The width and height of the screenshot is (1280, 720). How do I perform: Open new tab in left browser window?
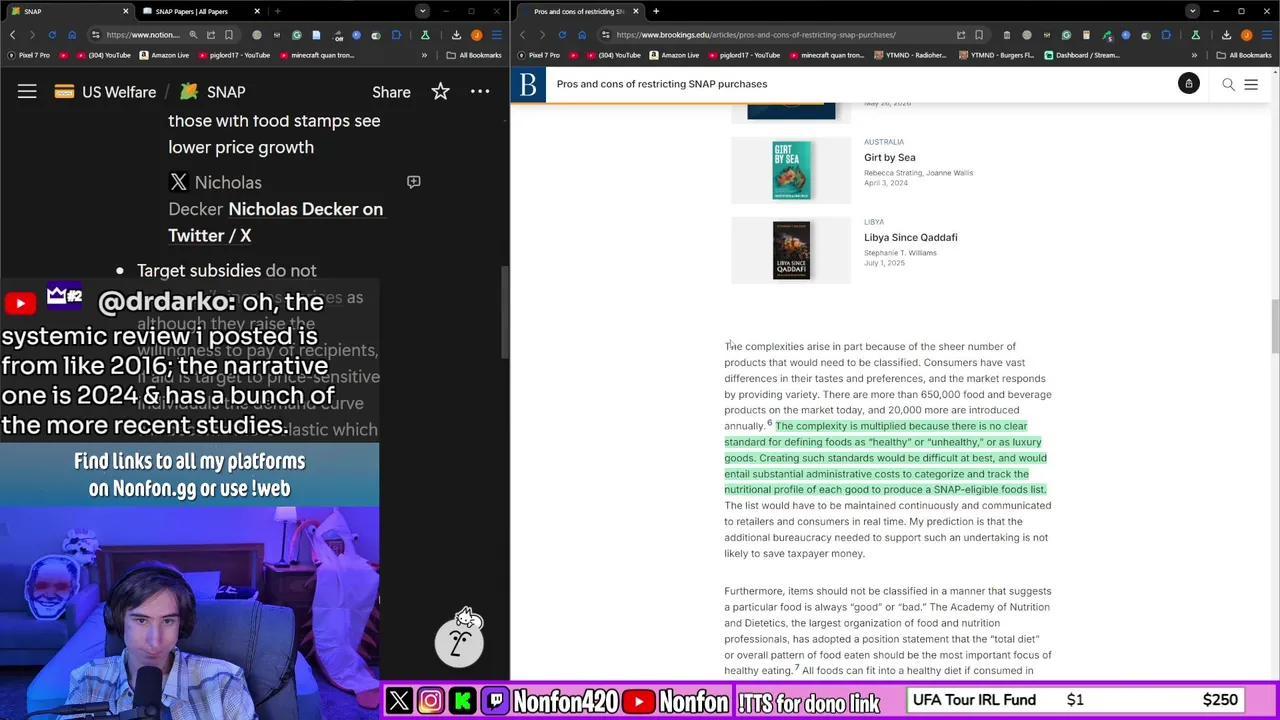[x=277, y=11]
